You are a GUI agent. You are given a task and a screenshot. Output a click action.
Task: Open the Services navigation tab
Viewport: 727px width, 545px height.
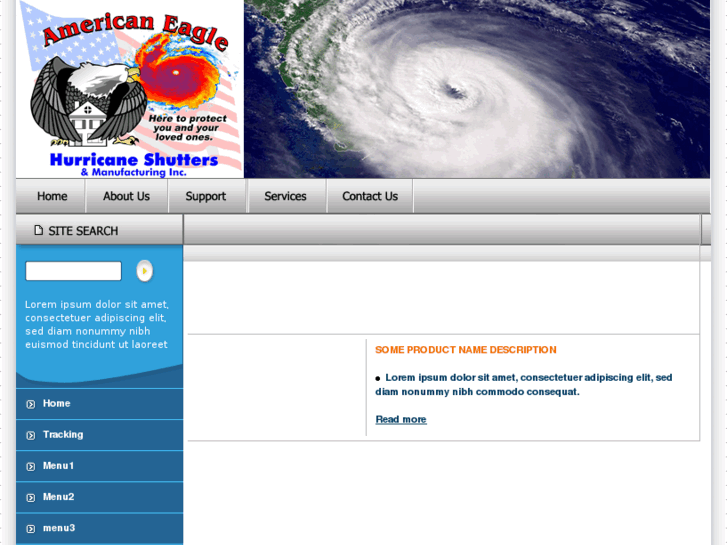click(286, 196)
